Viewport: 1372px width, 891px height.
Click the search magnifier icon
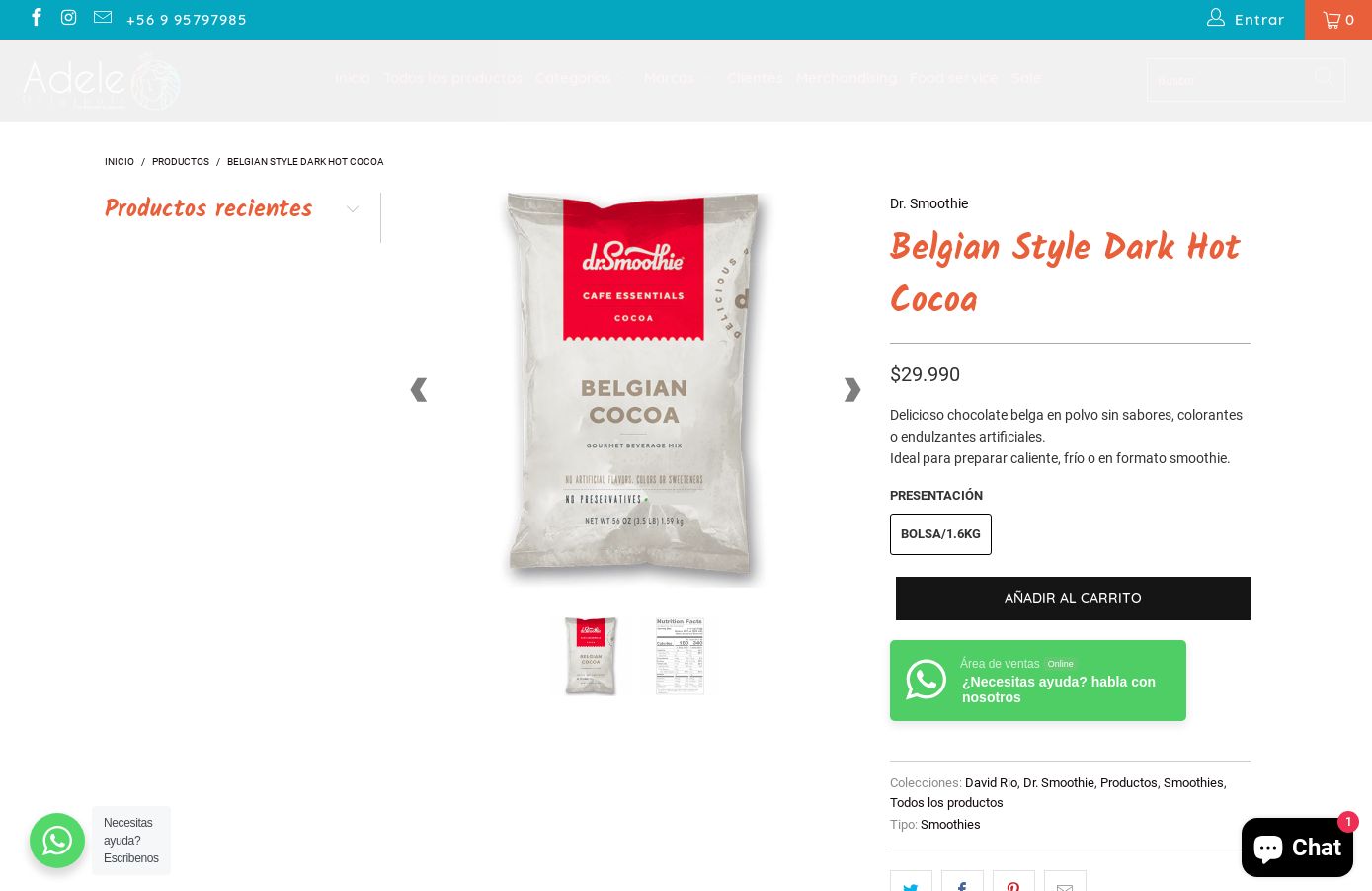1324,78
